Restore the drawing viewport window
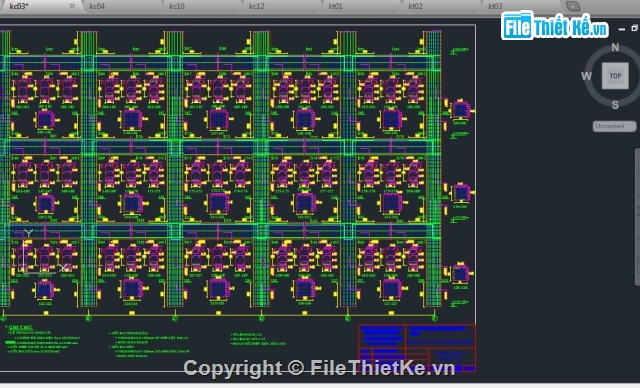Screen dimensions: 640x388 pos(634,28)
